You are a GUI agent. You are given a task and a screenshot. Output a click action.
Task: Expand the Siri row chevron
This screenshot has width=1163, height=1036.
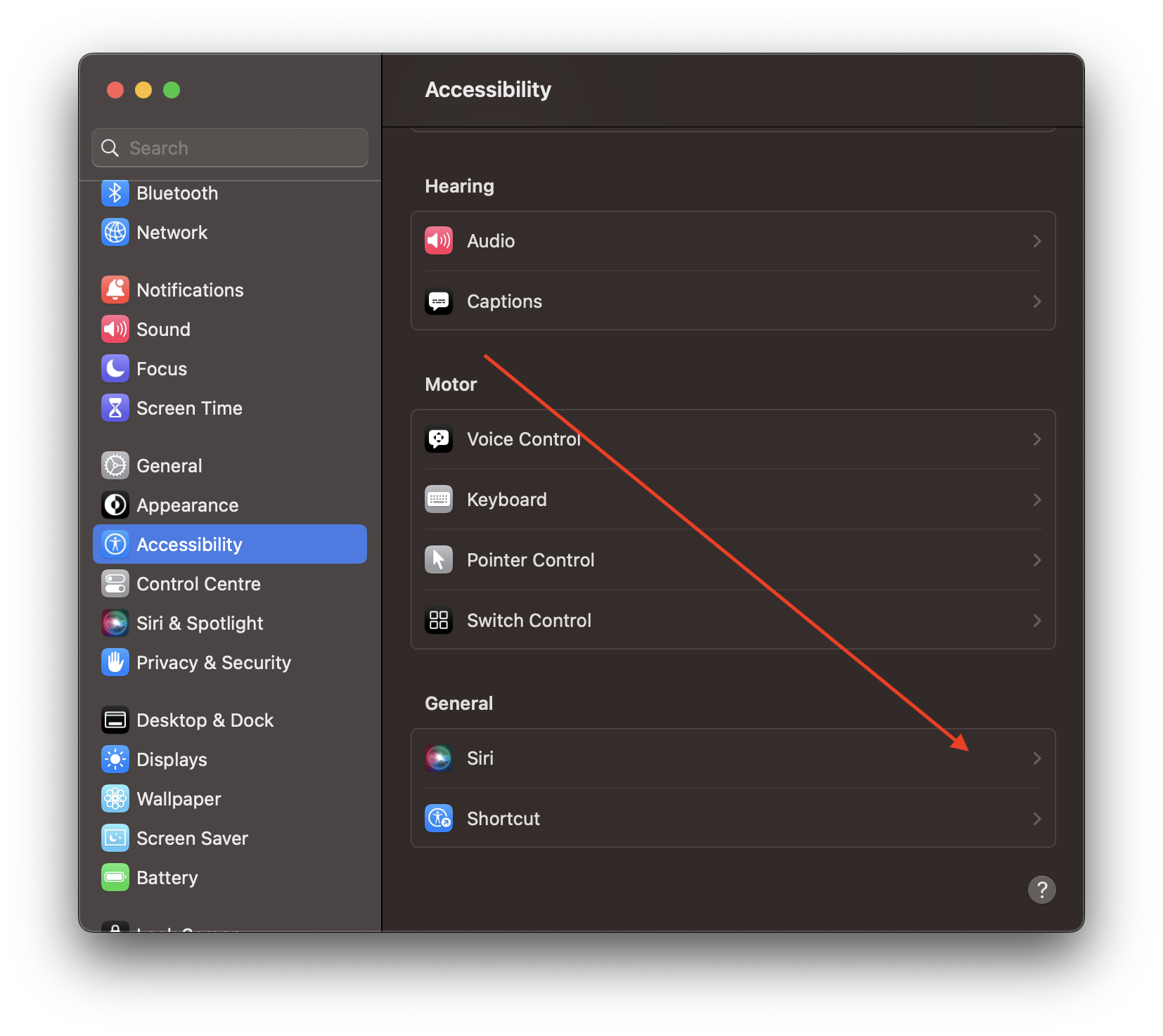click(x=1036, y=758)
